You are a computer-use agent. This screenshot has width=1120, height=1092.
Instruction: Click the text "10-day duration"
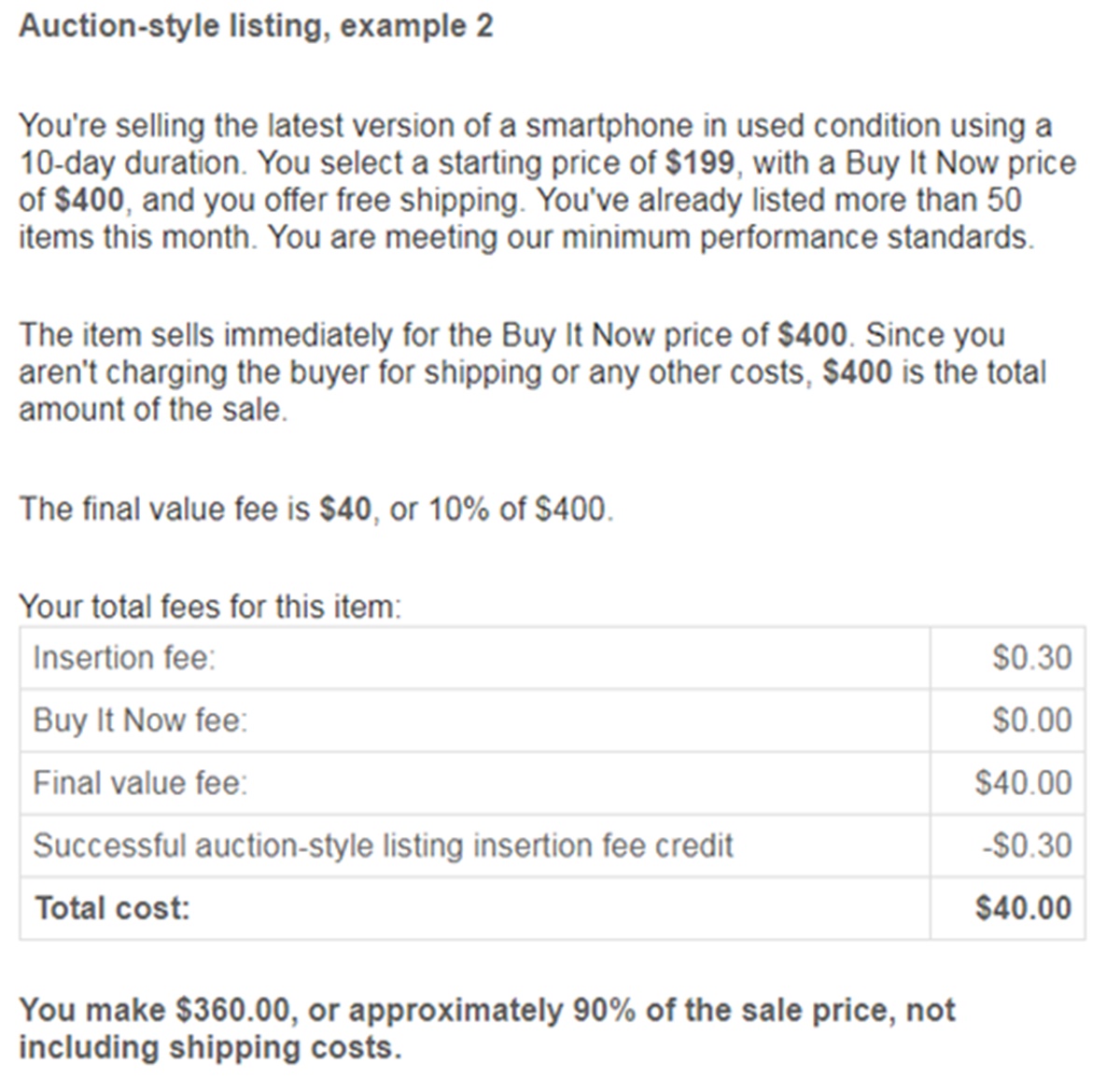pyautogui.click(x=133, y=163)
